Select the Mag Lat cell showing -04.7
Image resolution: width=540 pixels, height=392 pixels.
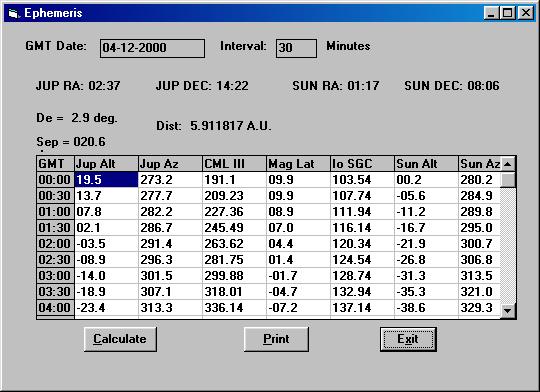coord(299,292)
